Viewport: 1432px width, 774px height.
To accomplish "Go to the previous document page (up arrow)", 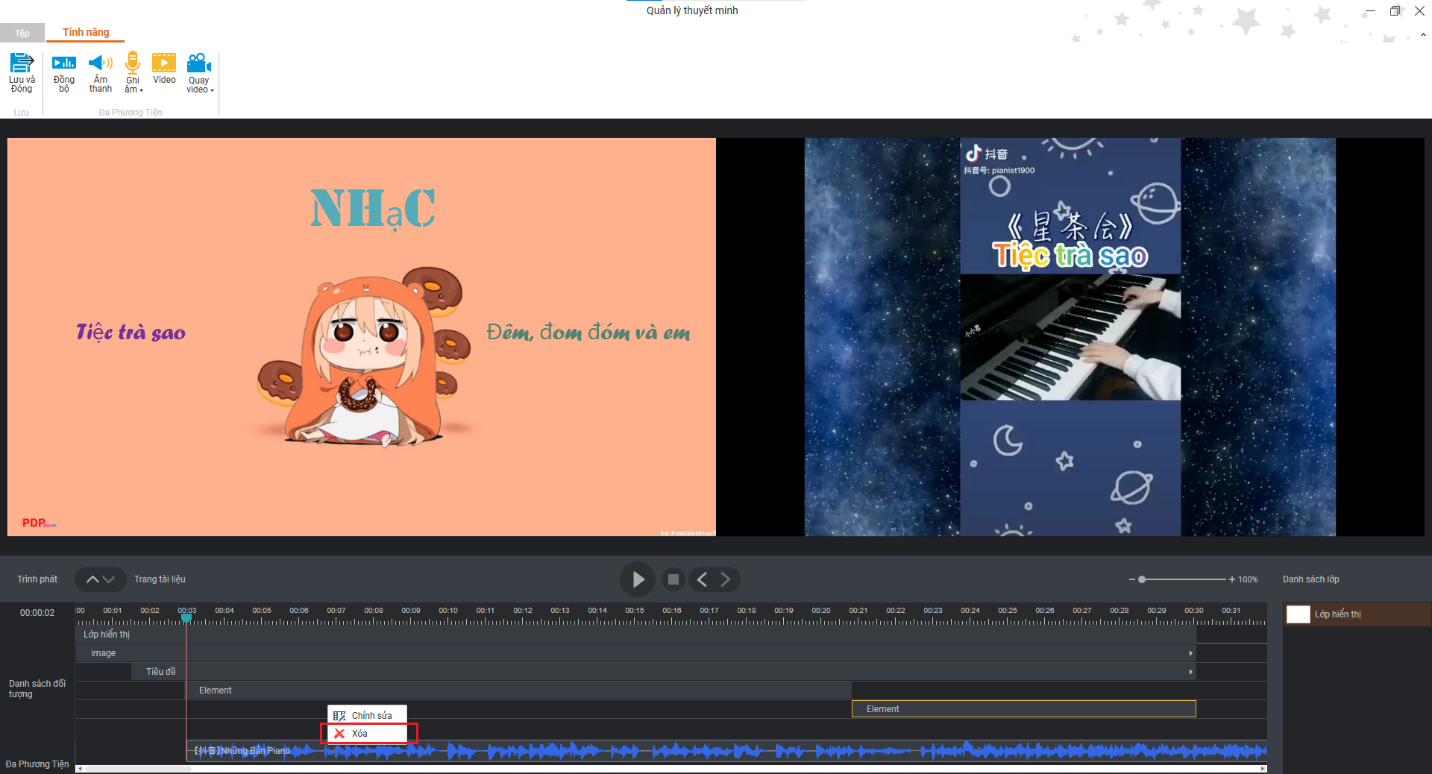I will (x=92, y=579).
